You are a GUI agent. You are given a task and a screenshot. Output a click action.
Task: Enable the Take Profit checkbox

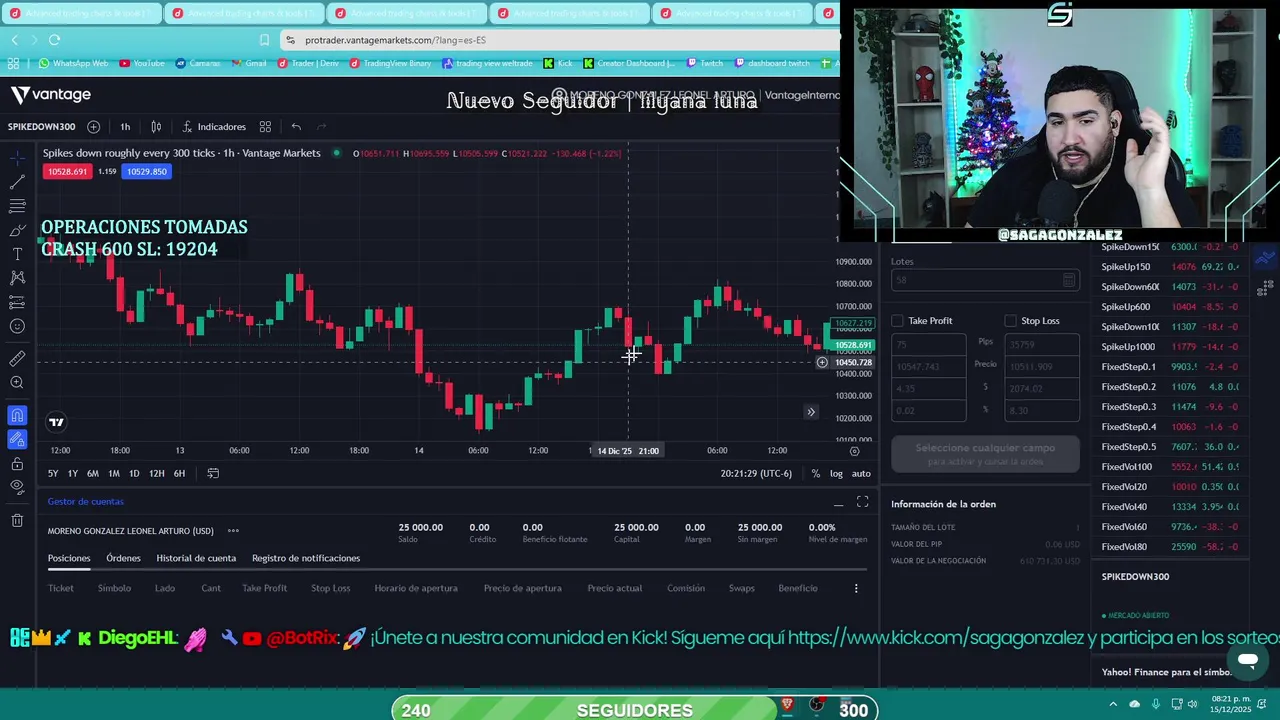(897, 321)
